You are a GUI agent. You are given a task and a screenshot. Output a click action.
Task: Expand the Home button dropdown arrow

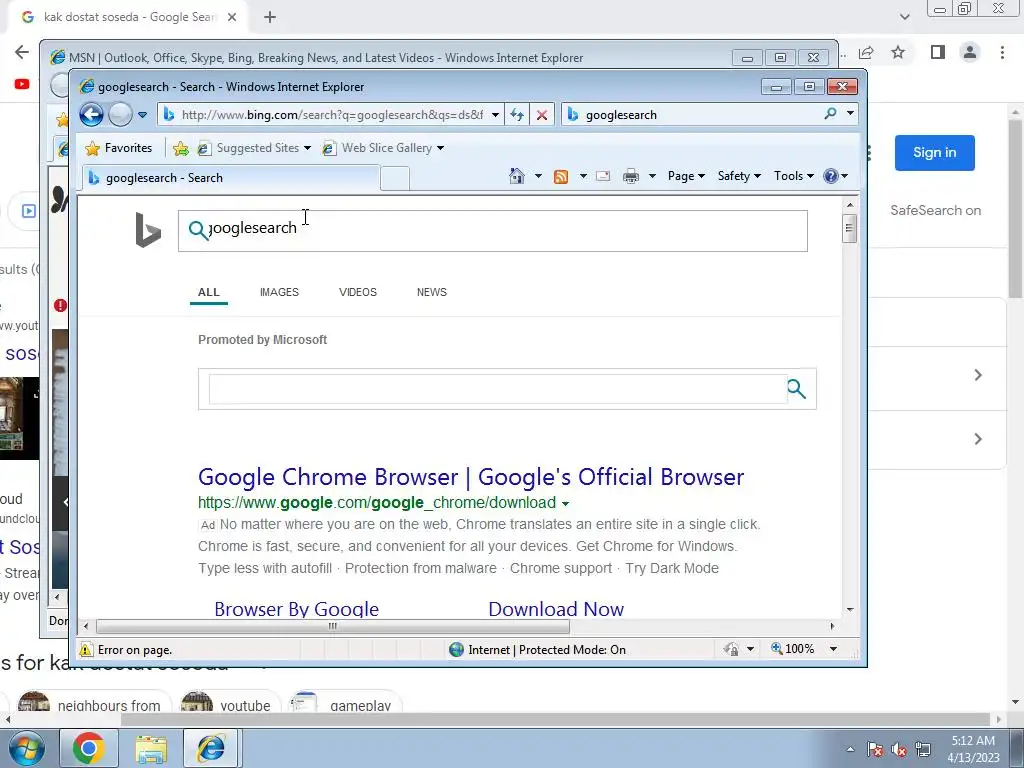click(538, 176)
